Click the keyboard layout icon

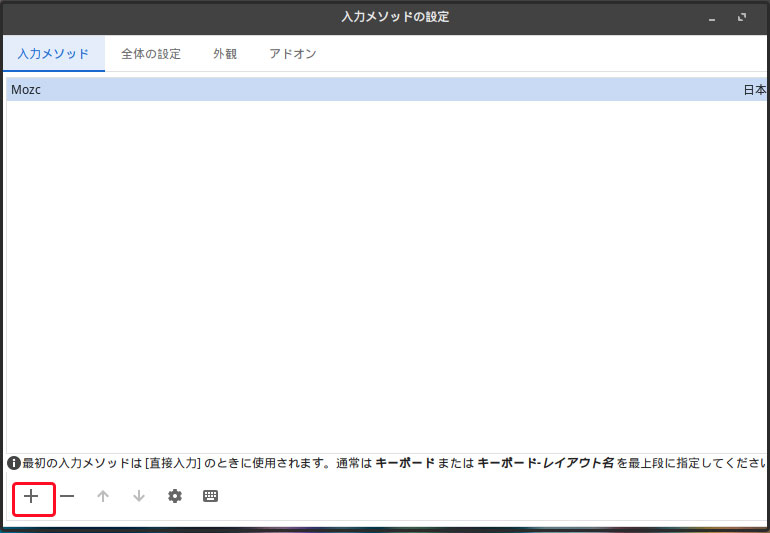210,496
